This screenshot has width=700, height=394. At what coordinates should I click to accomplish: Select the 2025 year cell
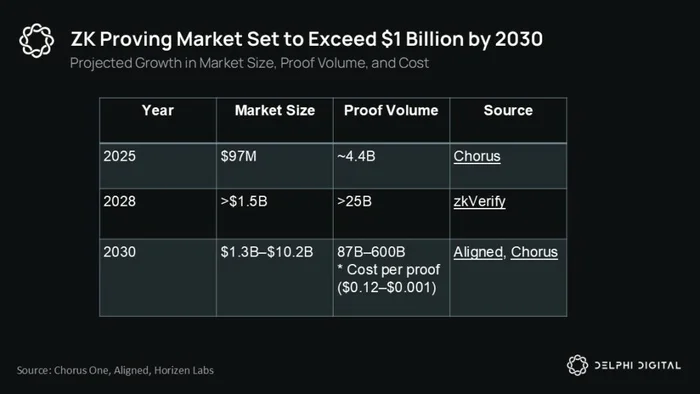[158, 166]
